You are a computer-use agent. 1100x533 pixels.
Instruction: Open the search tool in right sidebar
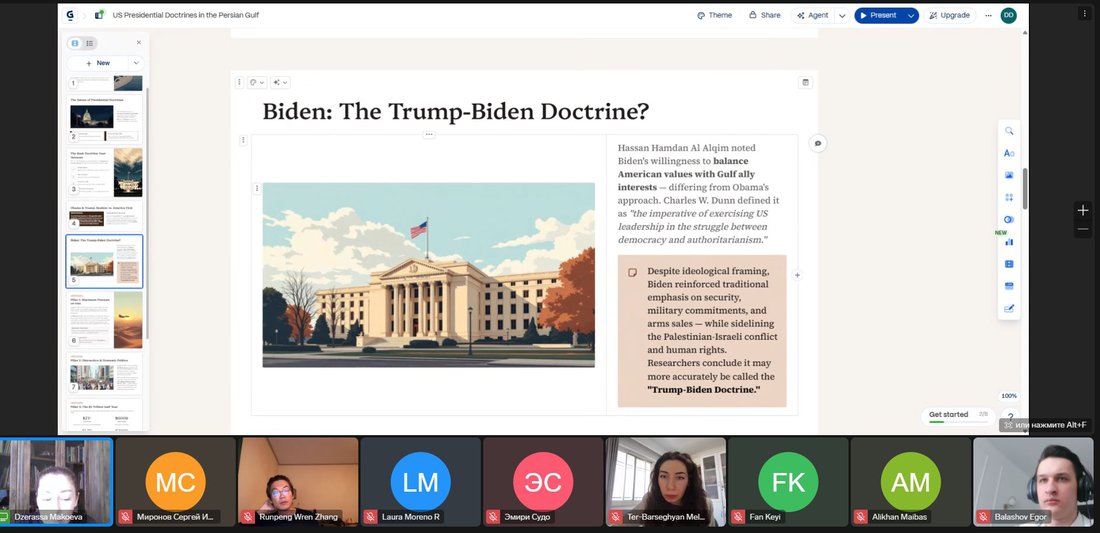tap(1009, 131)
